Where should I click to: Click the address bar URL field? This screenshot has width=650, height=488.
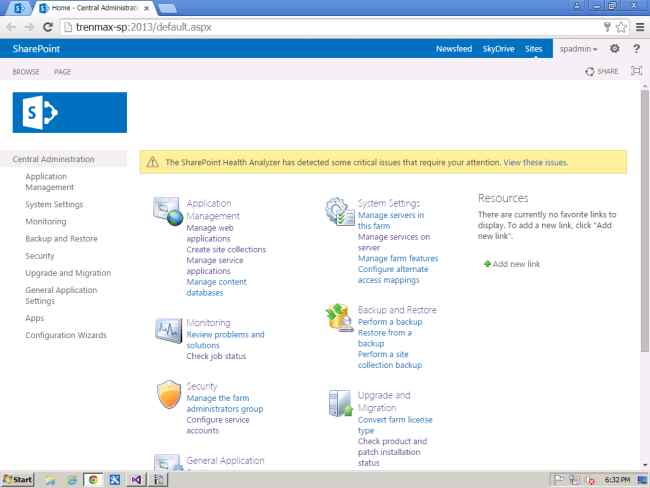click(332, 27)
